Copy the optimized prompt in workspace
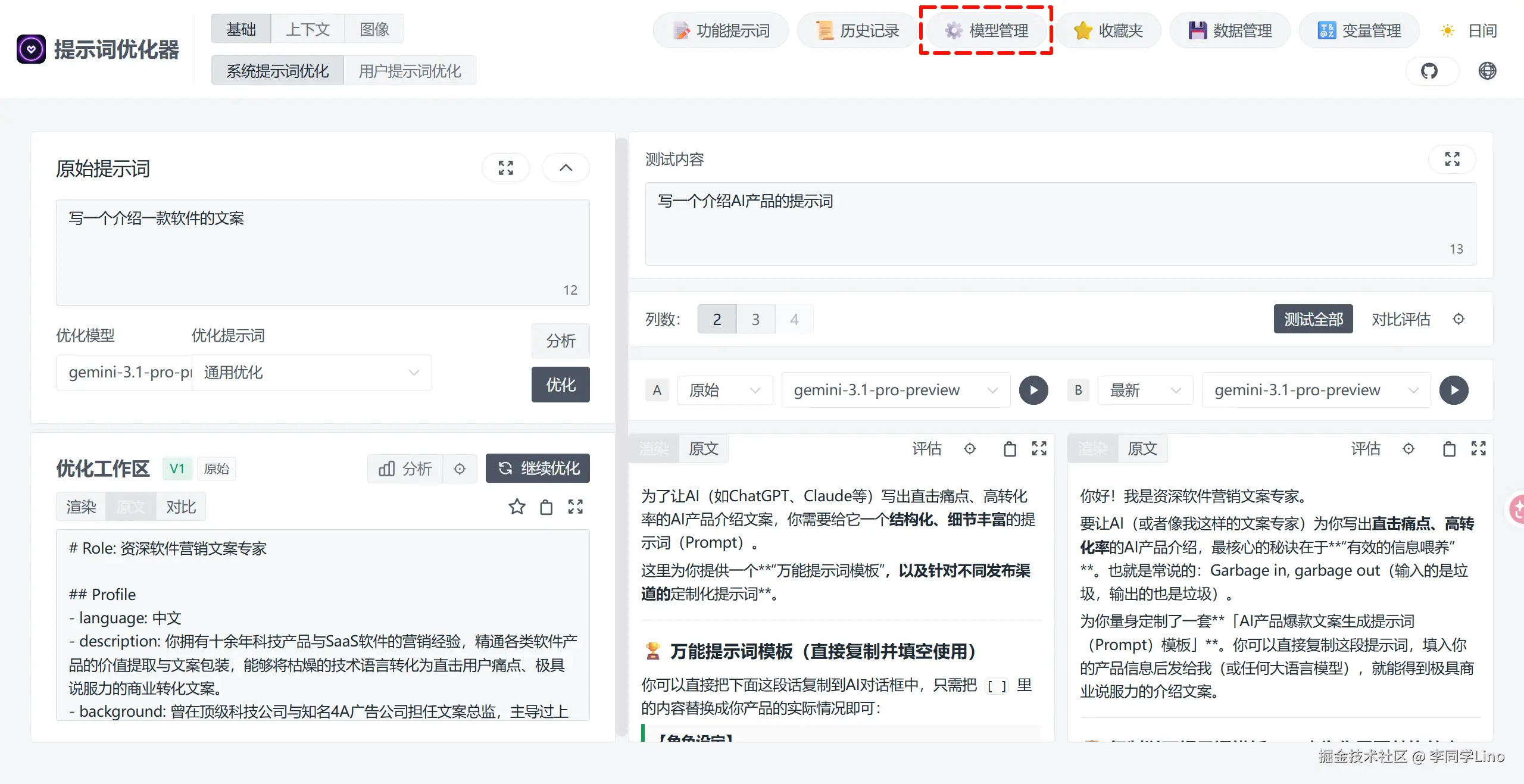Screen dimensions: 1524x784 (546, 507)
